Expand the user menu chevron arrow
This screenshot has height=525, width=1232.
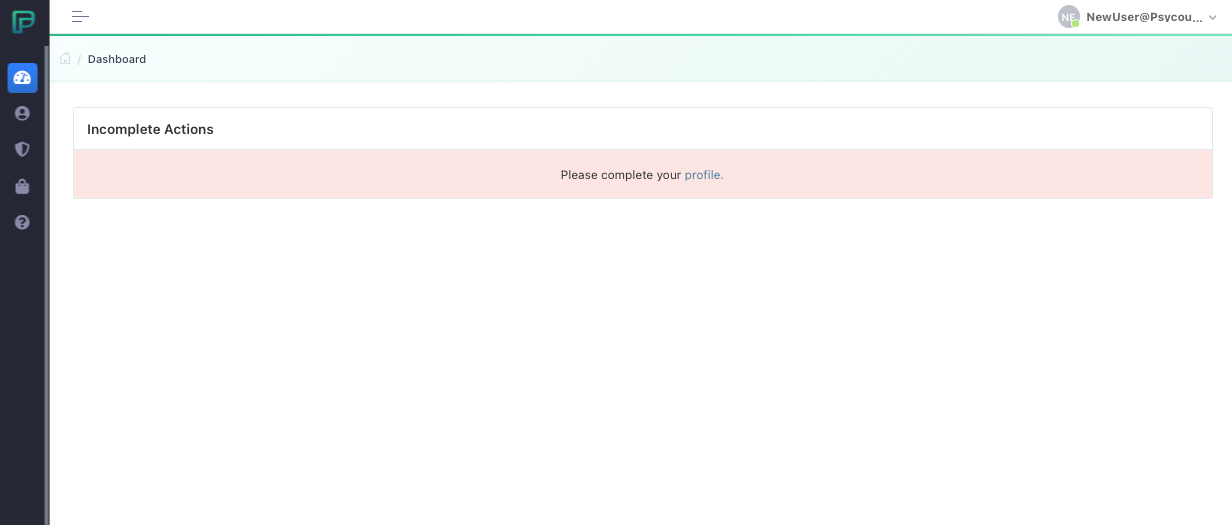point(1213,18)
